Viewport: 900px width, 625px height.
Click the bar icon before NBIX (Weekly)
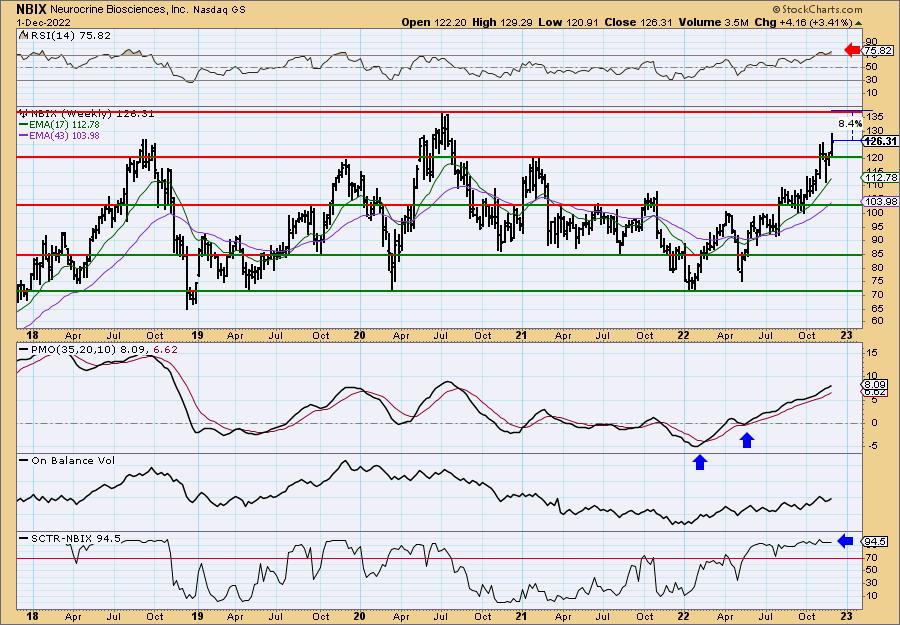[24, 114]
